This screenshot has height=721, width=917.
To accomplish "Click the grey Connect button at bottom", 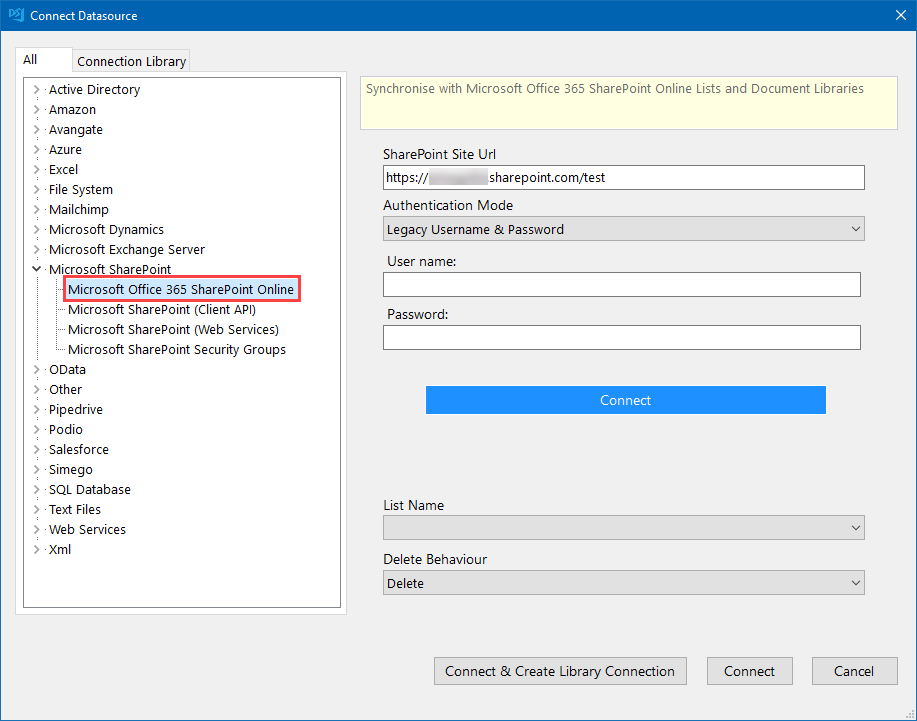I will tap(749, 671).
